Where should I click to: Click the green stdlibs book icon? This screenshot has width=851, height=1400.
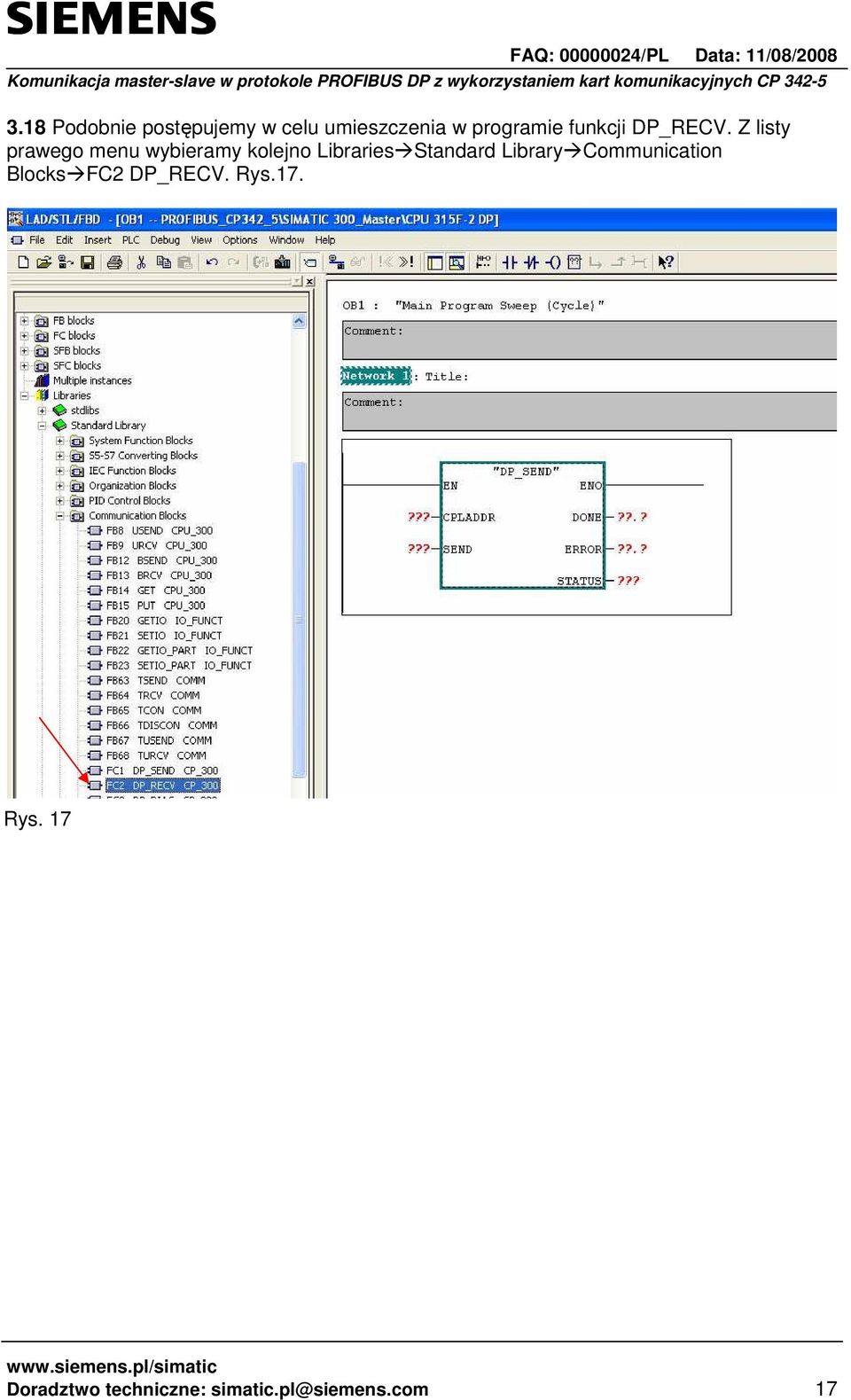(59, 411)
